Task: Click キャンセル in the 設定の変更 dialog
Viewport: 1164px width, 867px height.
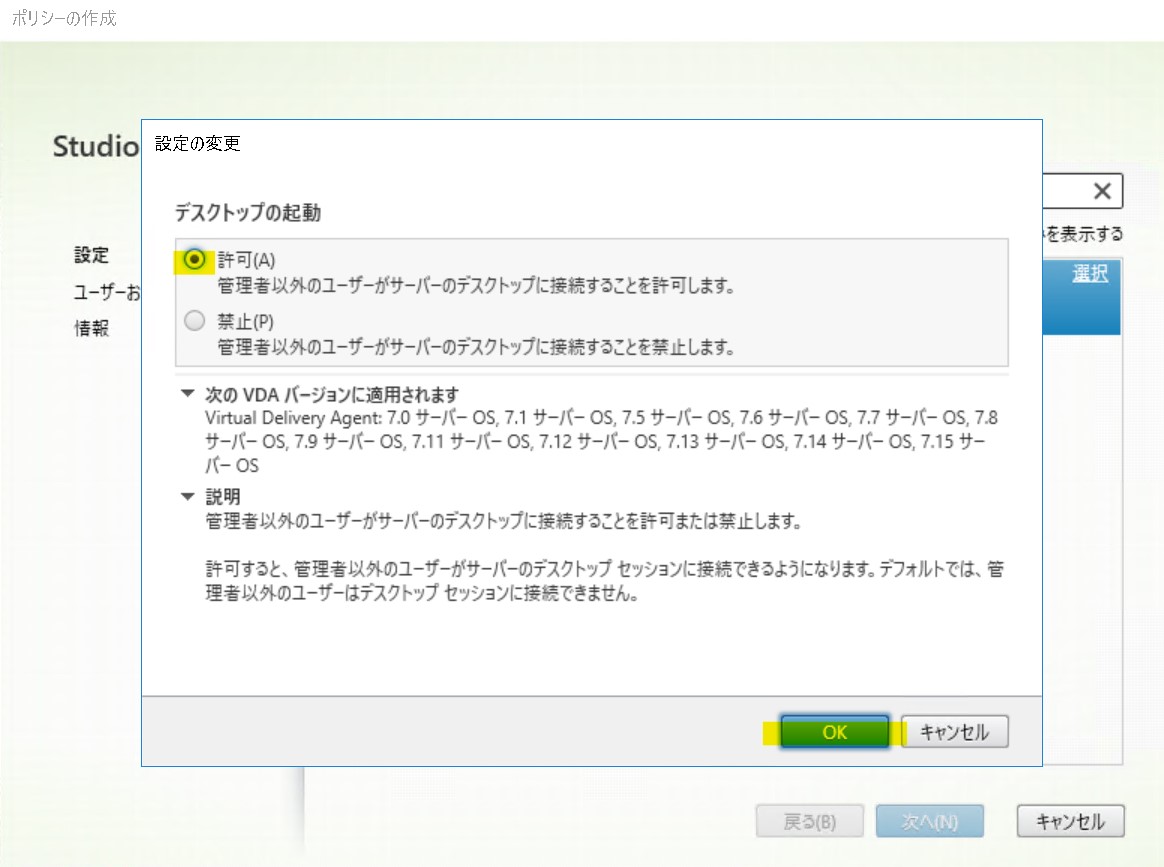Action: tap(954, 731)
